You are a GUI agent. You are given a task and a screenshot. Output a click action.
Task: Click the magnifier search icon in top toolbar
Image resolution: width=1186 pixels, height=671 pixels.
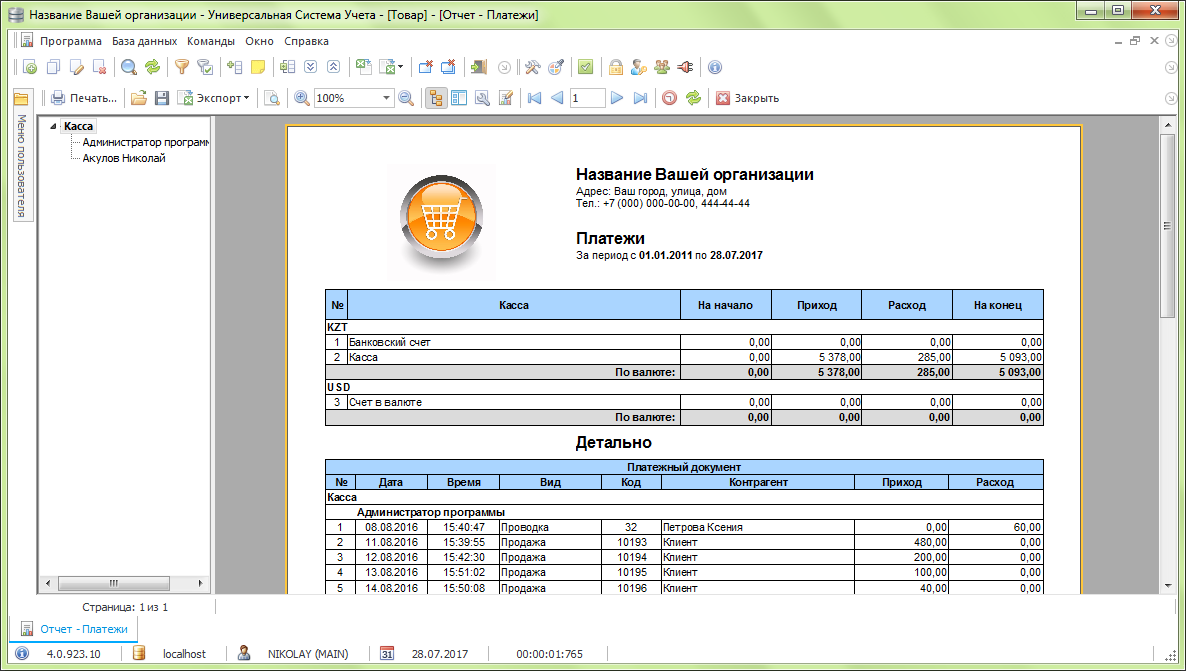(x=129, y=67)
